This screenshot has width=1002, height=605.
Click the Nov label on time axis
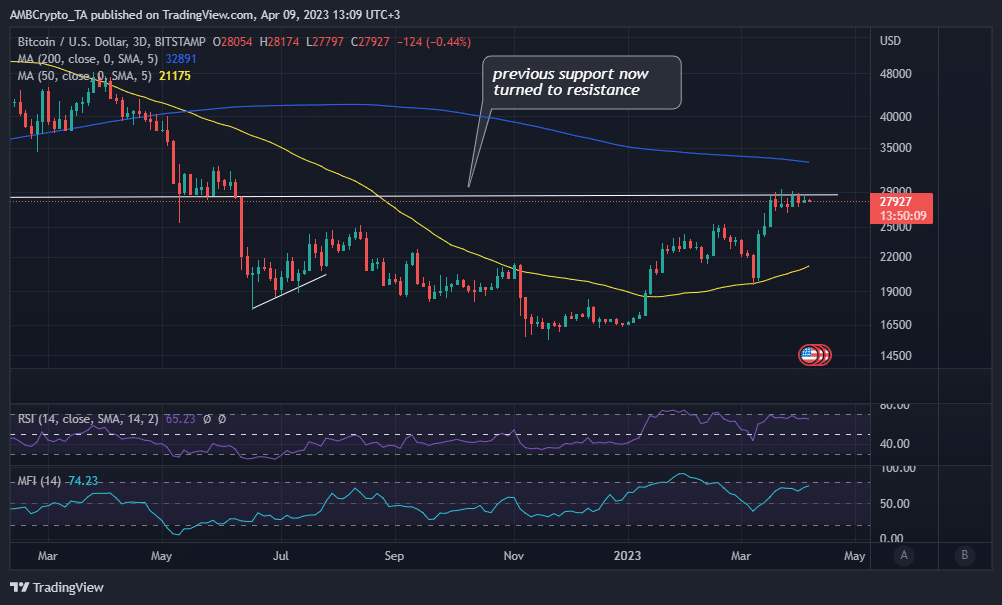click(x=514, y=556)
